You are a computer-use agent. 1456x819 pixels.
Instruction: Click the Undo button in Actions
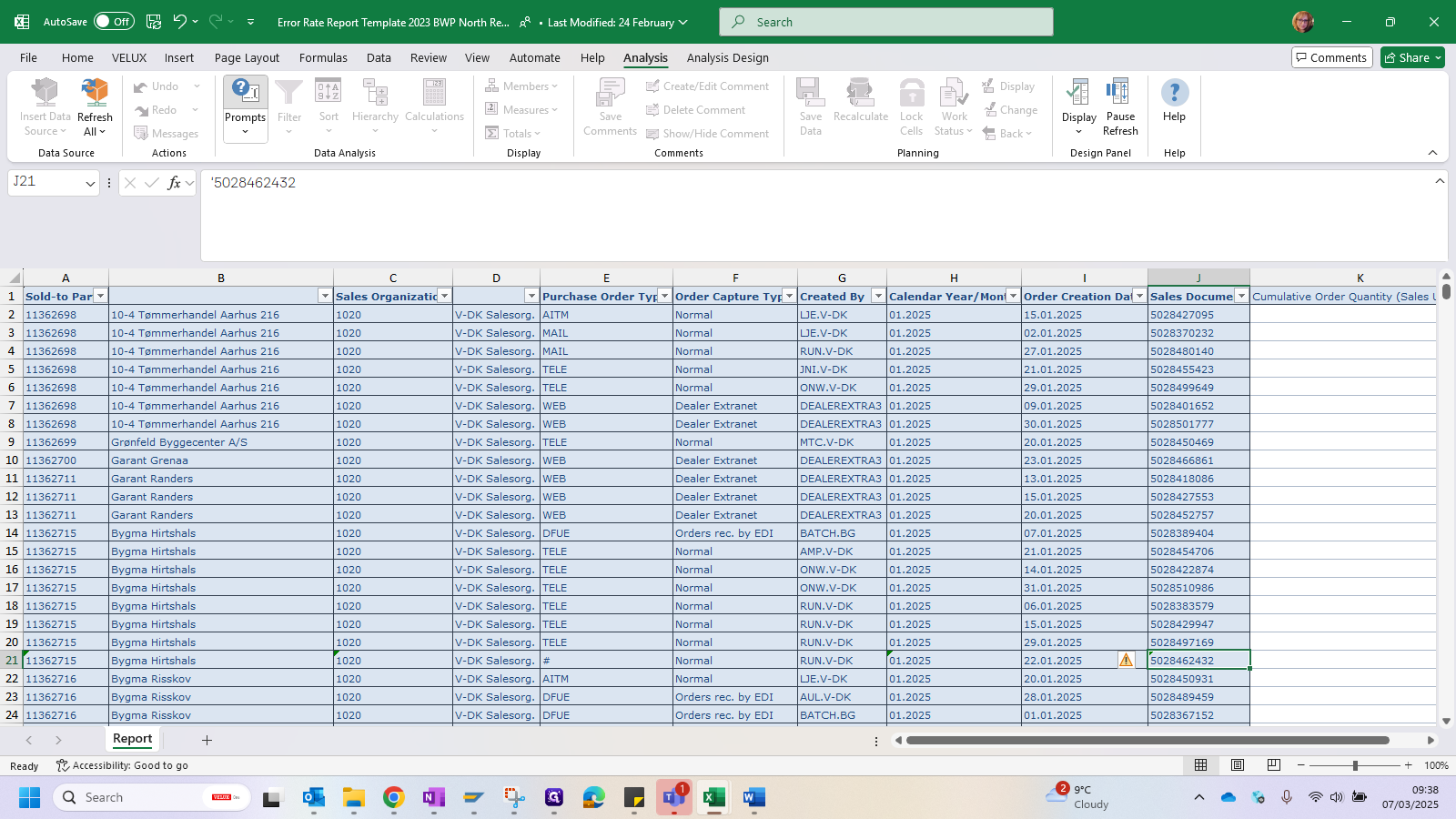tap(156, 86)
